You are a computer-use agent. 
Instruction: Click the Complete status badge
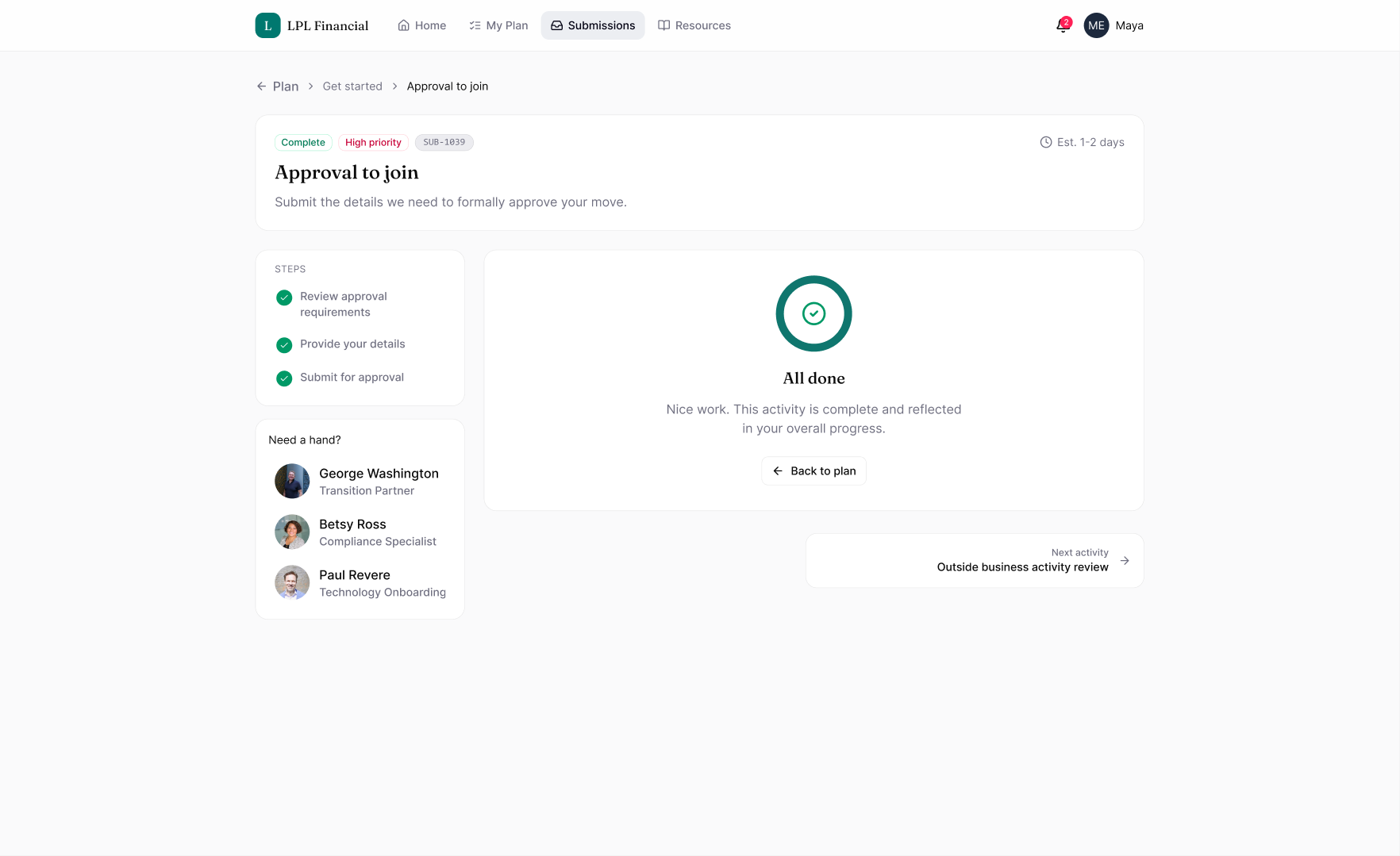303,143
